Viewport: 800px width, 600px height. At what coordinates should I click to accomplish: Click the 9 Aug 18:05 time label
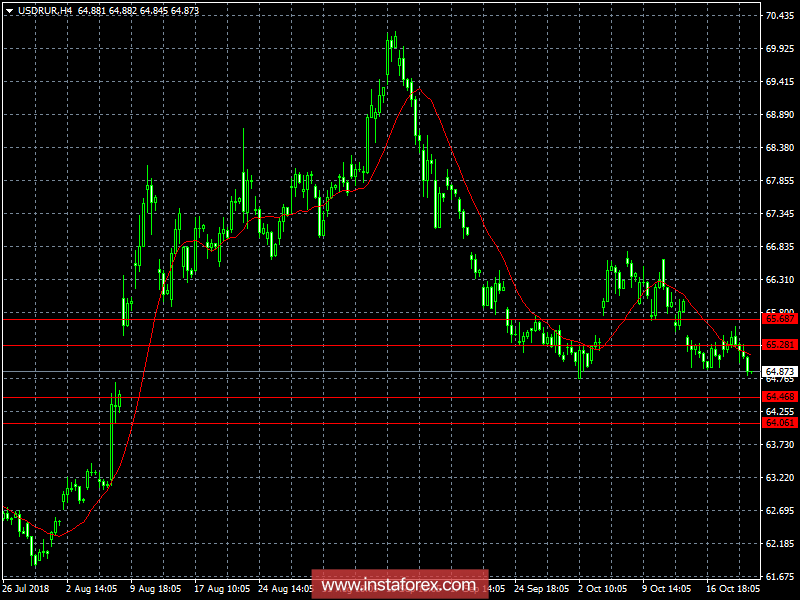pyautogui.click(x=158, y=590)
